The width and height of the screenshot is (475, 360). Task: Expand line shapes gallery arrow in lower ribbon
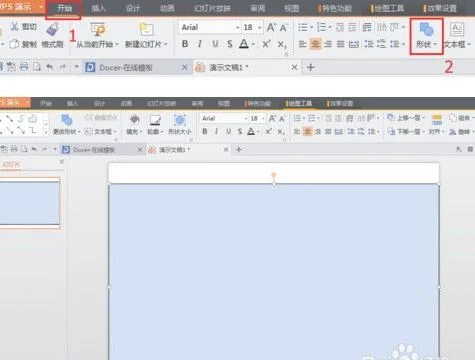click(x=46, y=132)
